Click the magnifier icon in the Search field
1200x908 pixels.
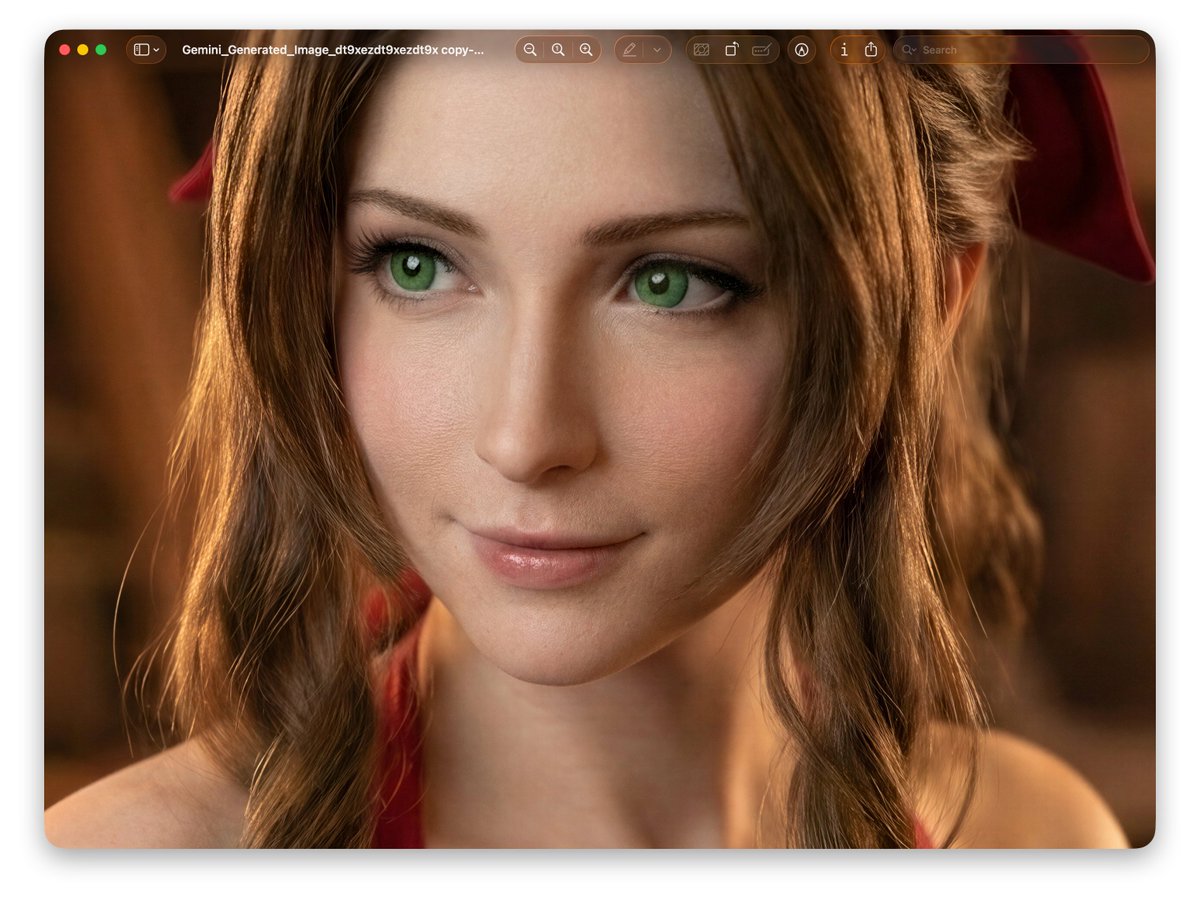908,50
